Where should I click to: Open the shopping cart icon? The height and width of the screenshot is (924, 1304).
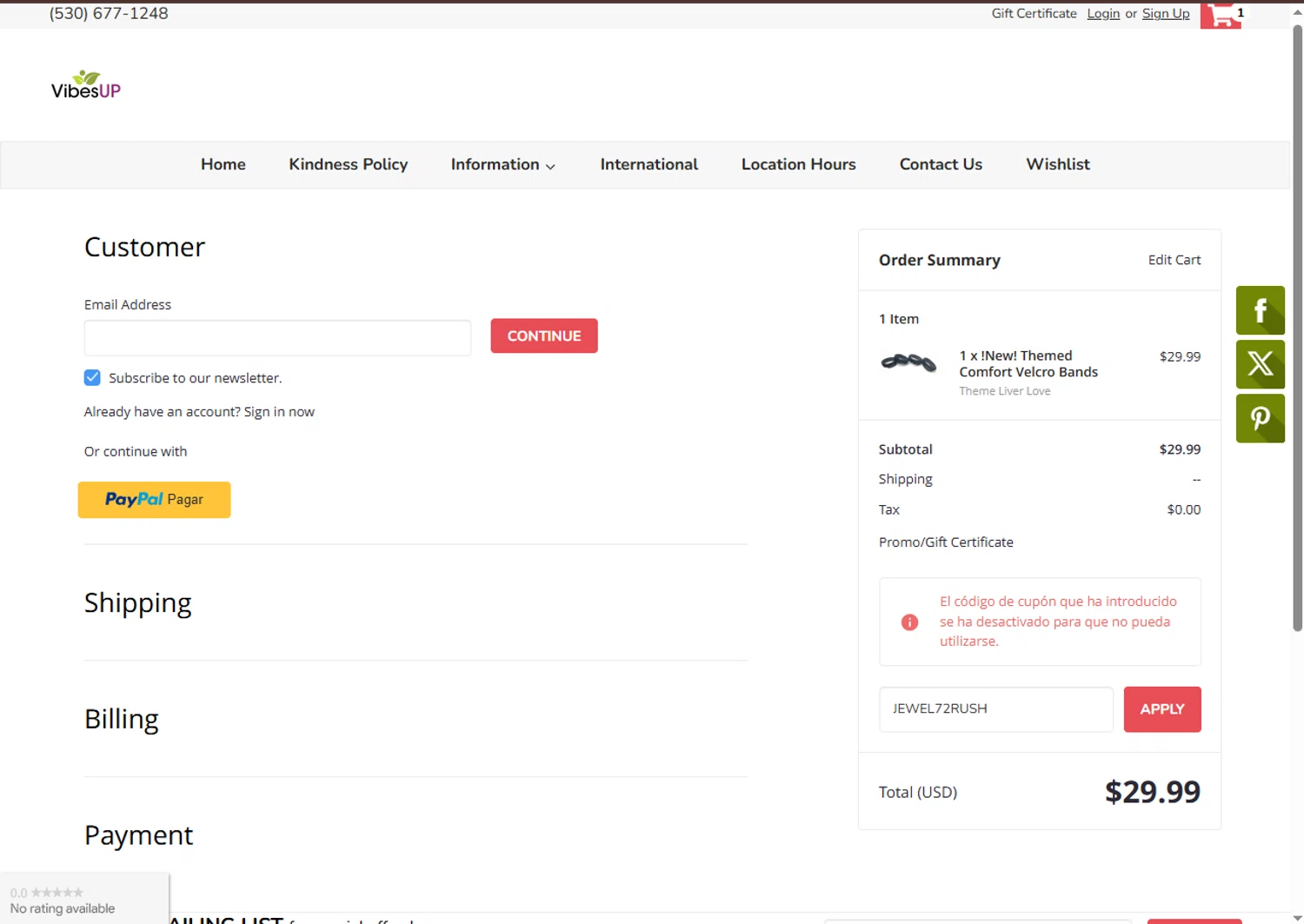1221,15
